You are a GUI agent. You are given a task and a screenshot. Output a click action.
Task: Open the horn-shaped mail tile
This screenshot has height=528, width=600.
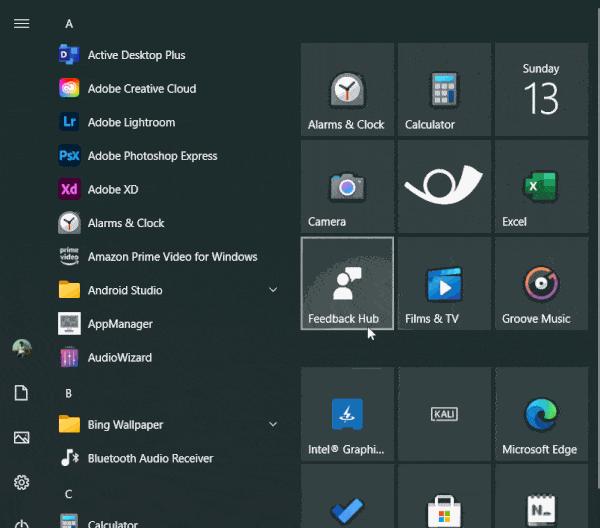(444, 187)
